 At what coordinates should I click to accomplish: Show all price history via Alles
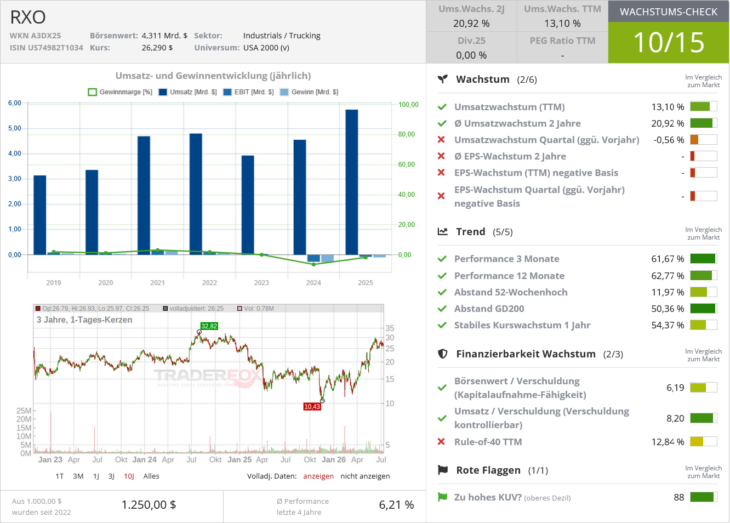point(151,476)
